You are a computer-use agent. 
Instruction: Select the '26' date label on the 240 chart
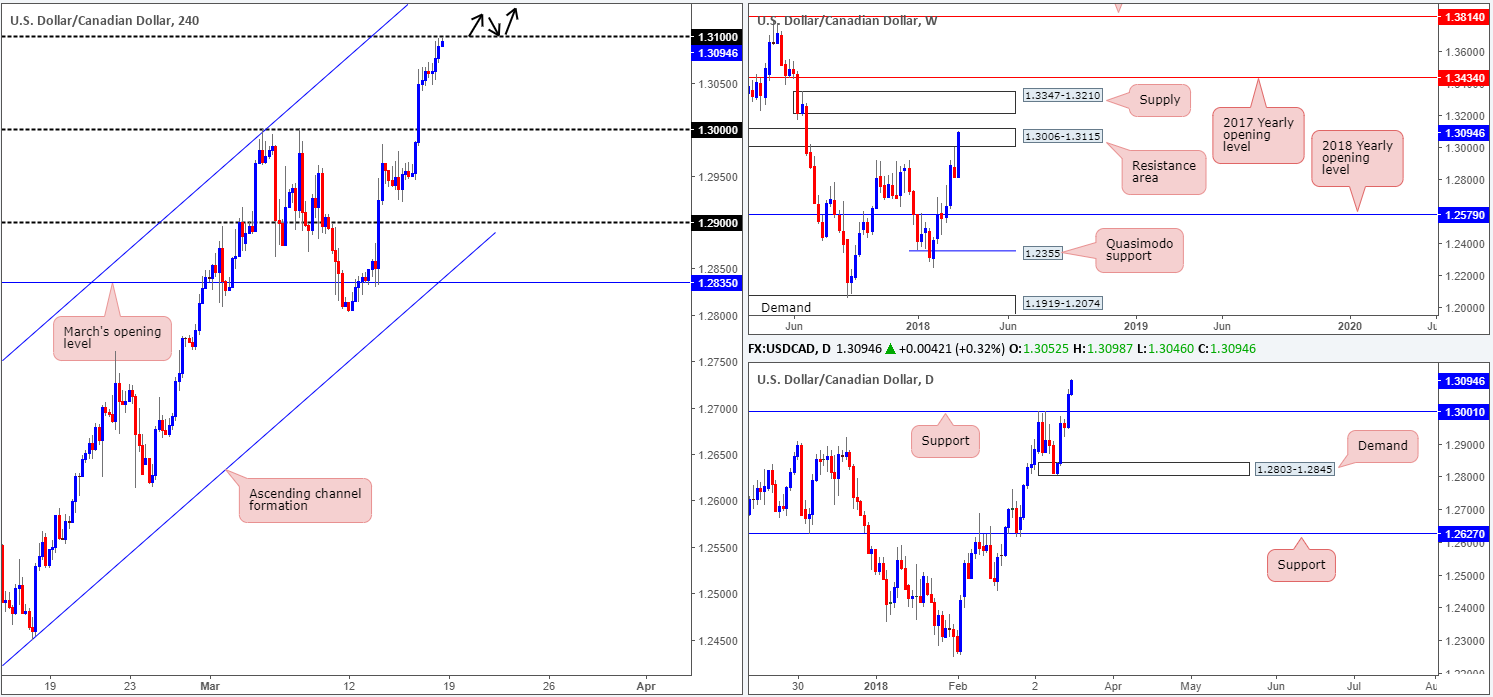click(x=548, y=687)
